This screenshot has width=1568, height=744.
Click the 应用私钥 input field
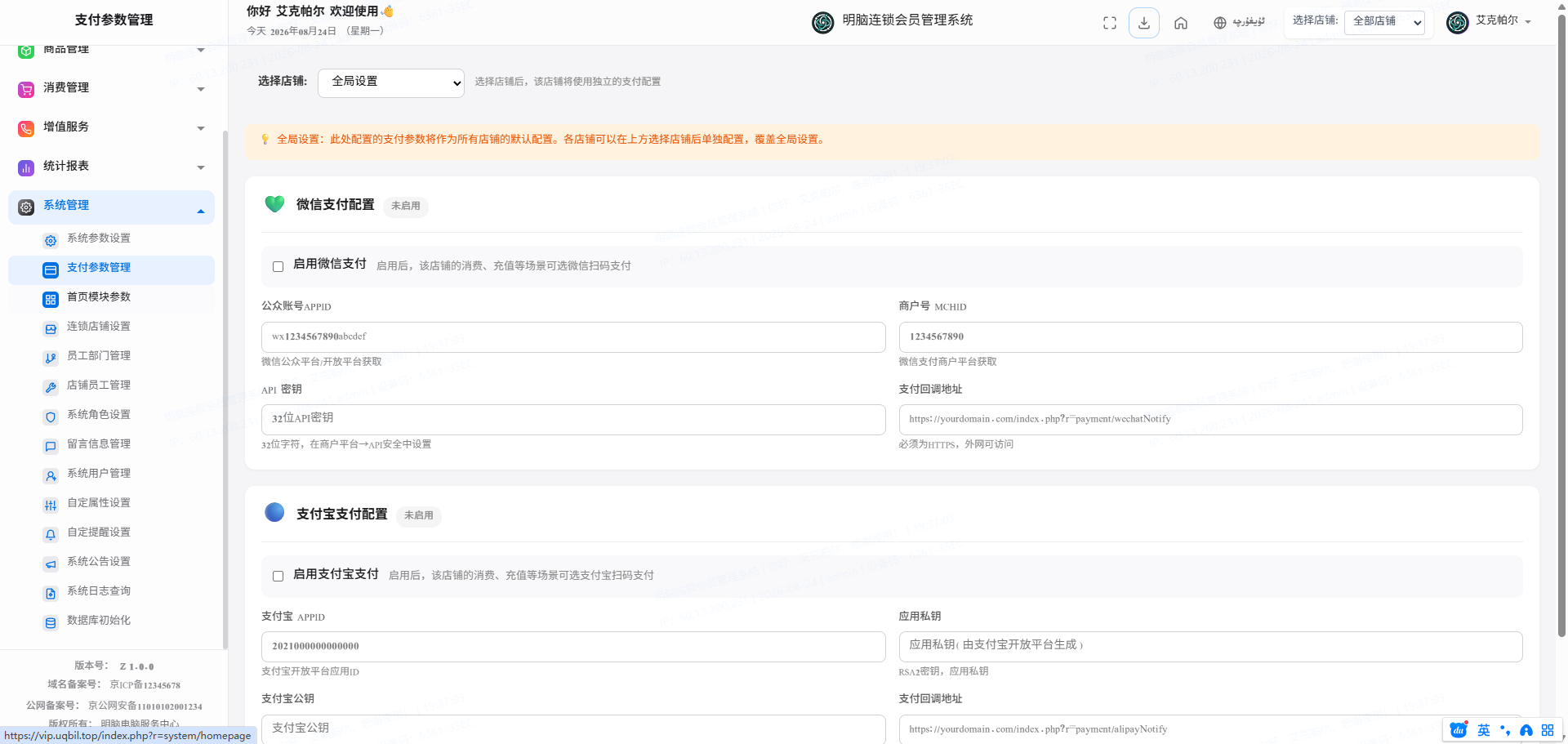(1210, 647)
